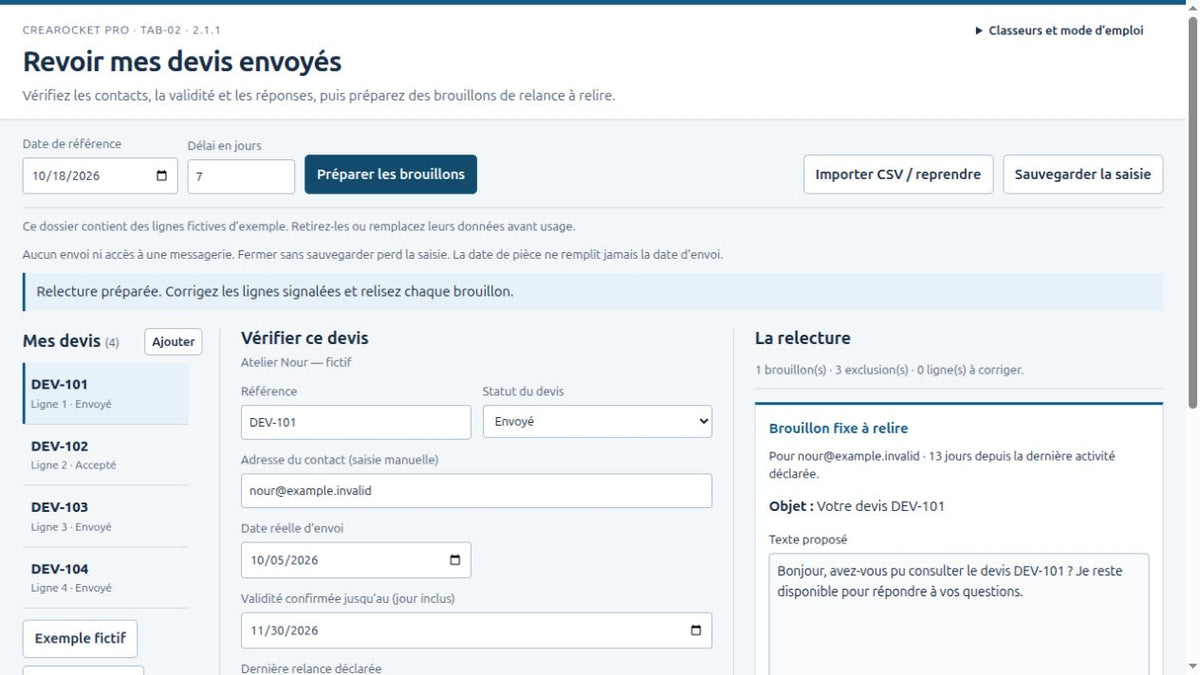Image resolution: width=1200 pixels, height=675 pixels.
Task: Click Préparer les brouillons button
Action: point(391,174)
